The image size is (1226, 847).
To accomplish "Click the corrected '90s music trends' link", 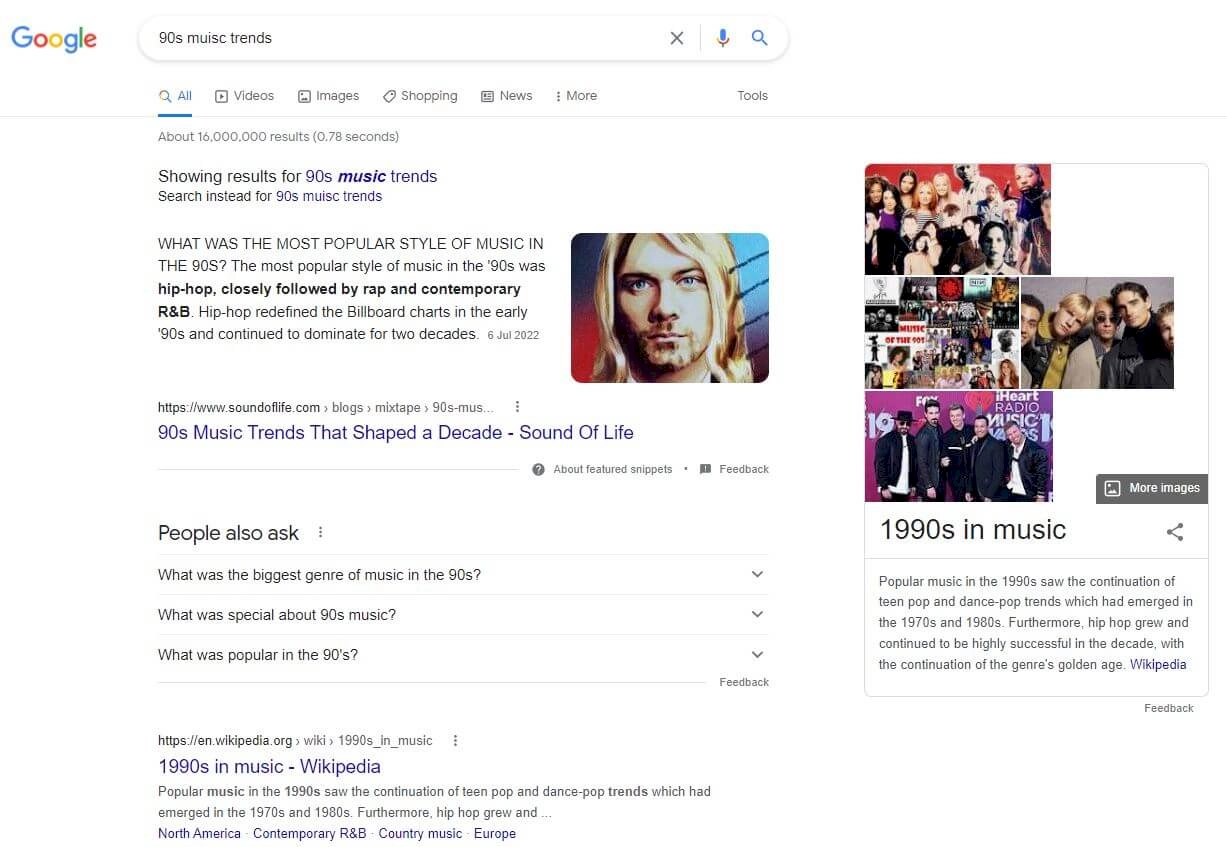I will pos(371,176).
